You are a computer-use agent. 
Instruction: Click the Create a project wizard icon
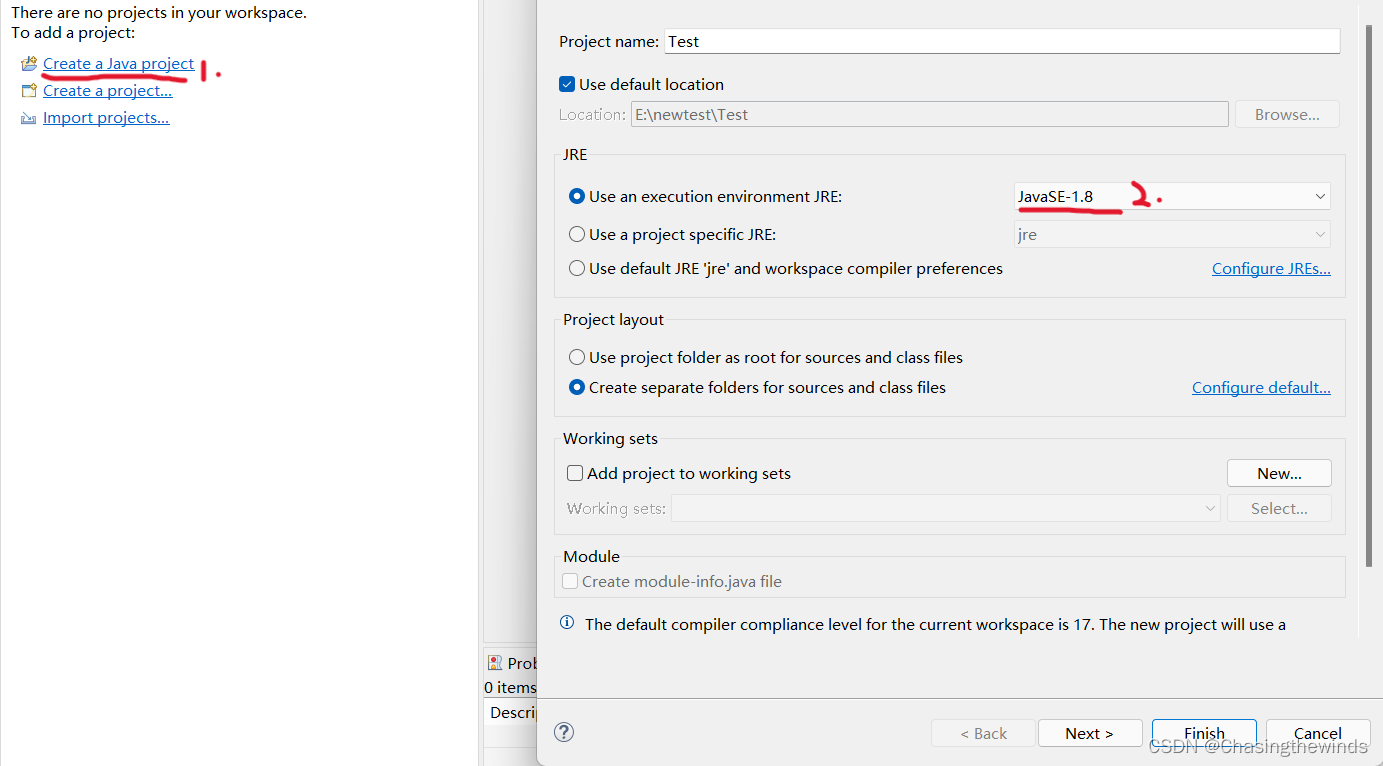[29, 91]
